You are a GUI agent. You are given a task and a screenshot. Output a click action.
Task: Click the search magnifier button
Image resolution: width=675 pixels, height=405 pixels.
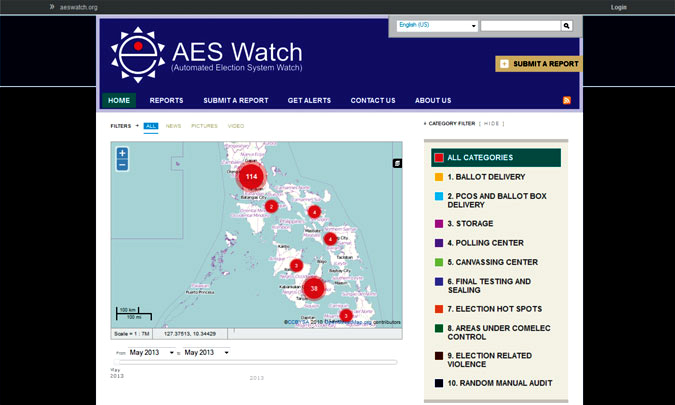(567, 26)
